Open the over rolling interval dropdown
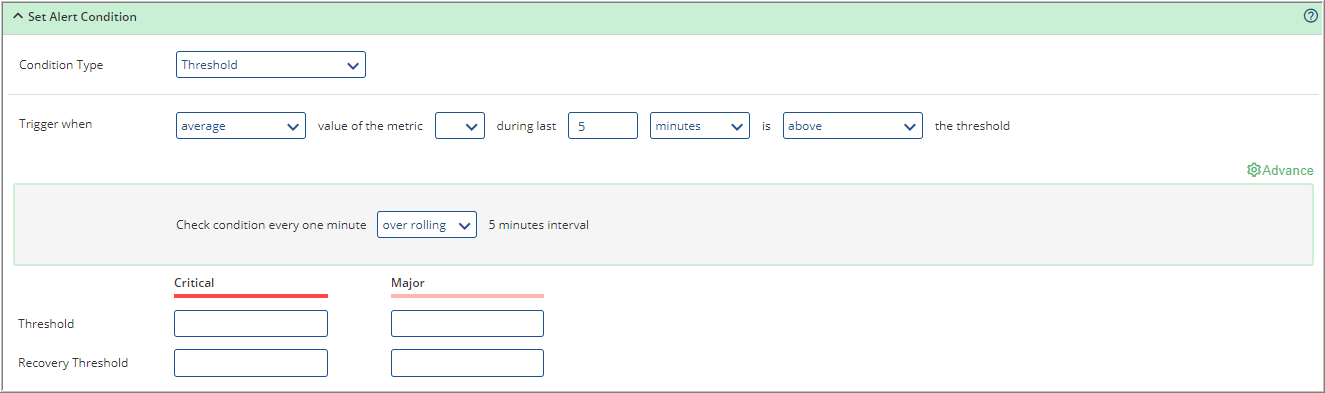This screenshot has height=393, width=1325. click(x=427, y=225)
